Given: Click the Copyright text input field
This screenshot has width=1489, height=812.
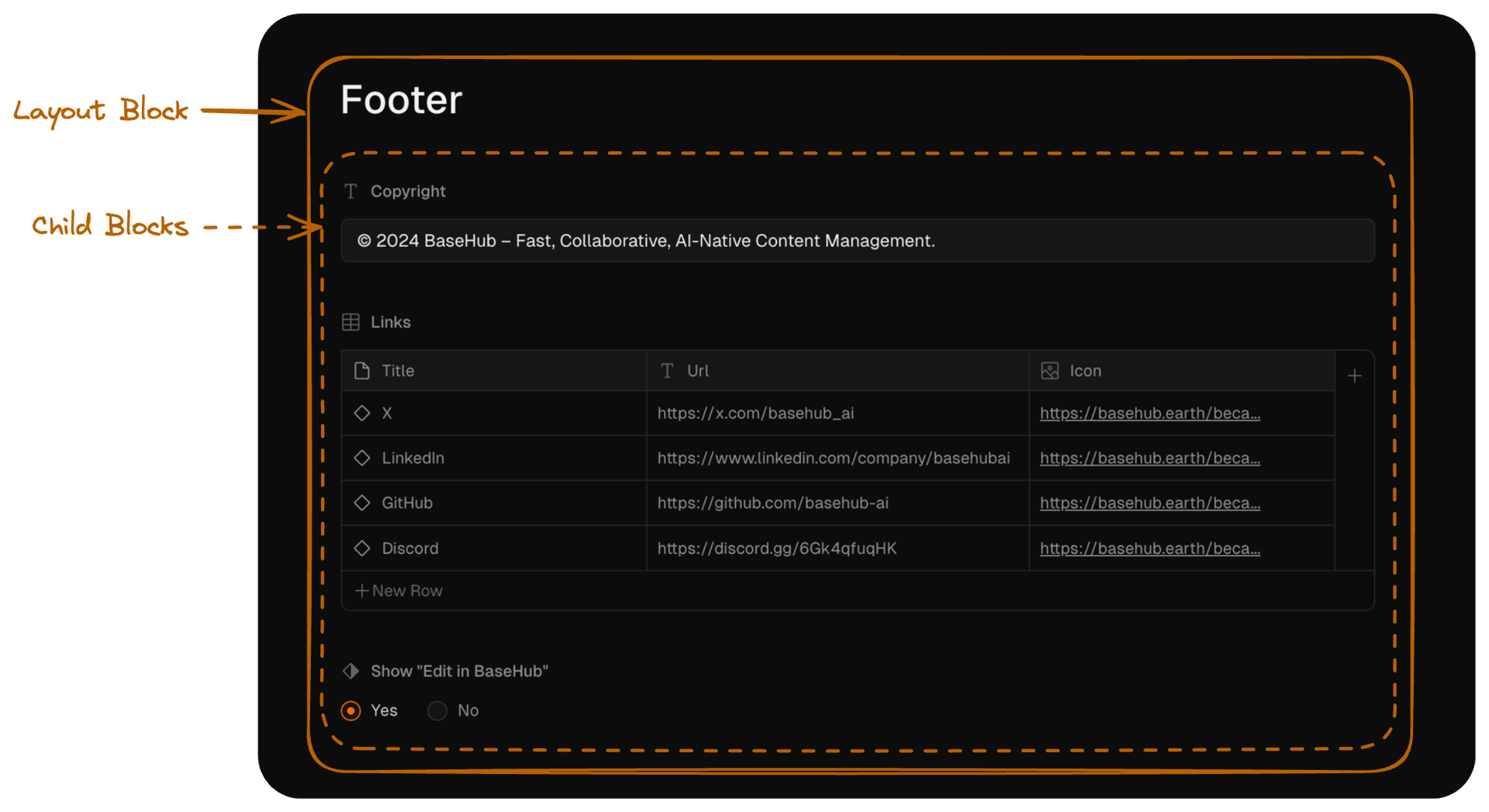Looking at the screenshot, I should 857,241.
